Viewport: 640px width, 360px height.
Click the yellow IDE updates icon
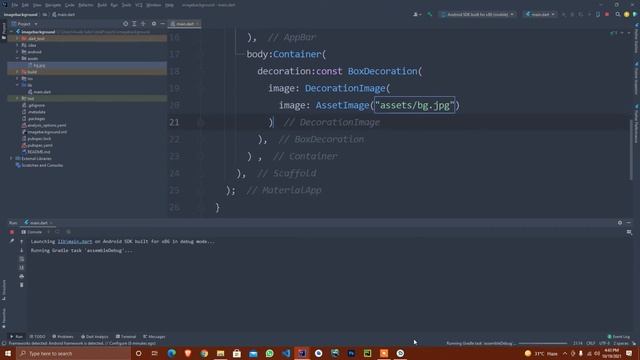coord(627,14)
